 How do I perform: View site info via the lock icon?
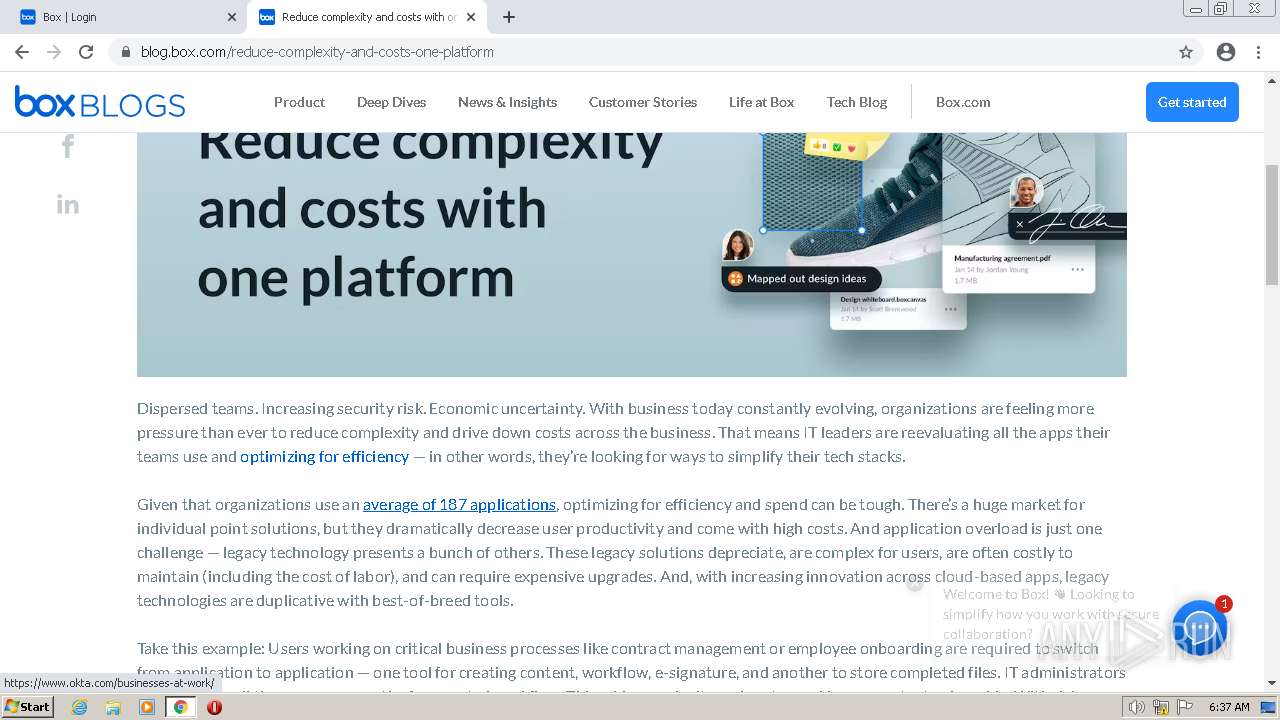125,52
